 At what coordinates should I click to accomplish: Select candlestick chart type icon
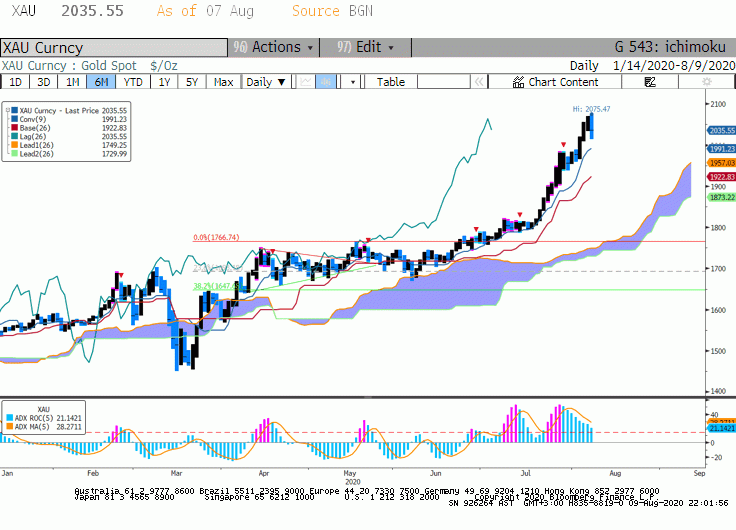[x=325, y=82]
